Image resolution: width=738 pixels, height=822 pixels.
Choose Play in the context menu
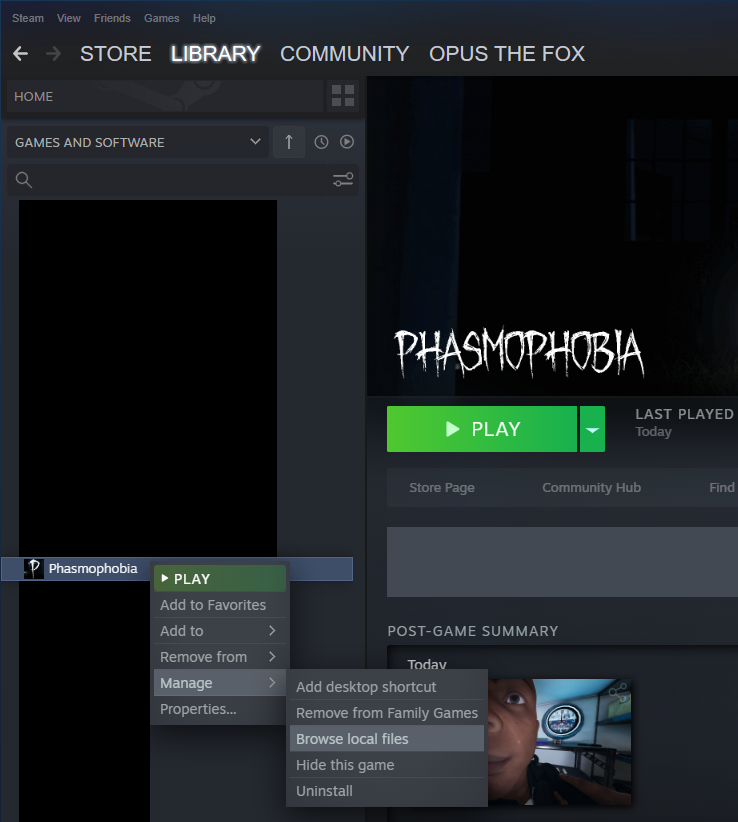[x=220, y=579]
